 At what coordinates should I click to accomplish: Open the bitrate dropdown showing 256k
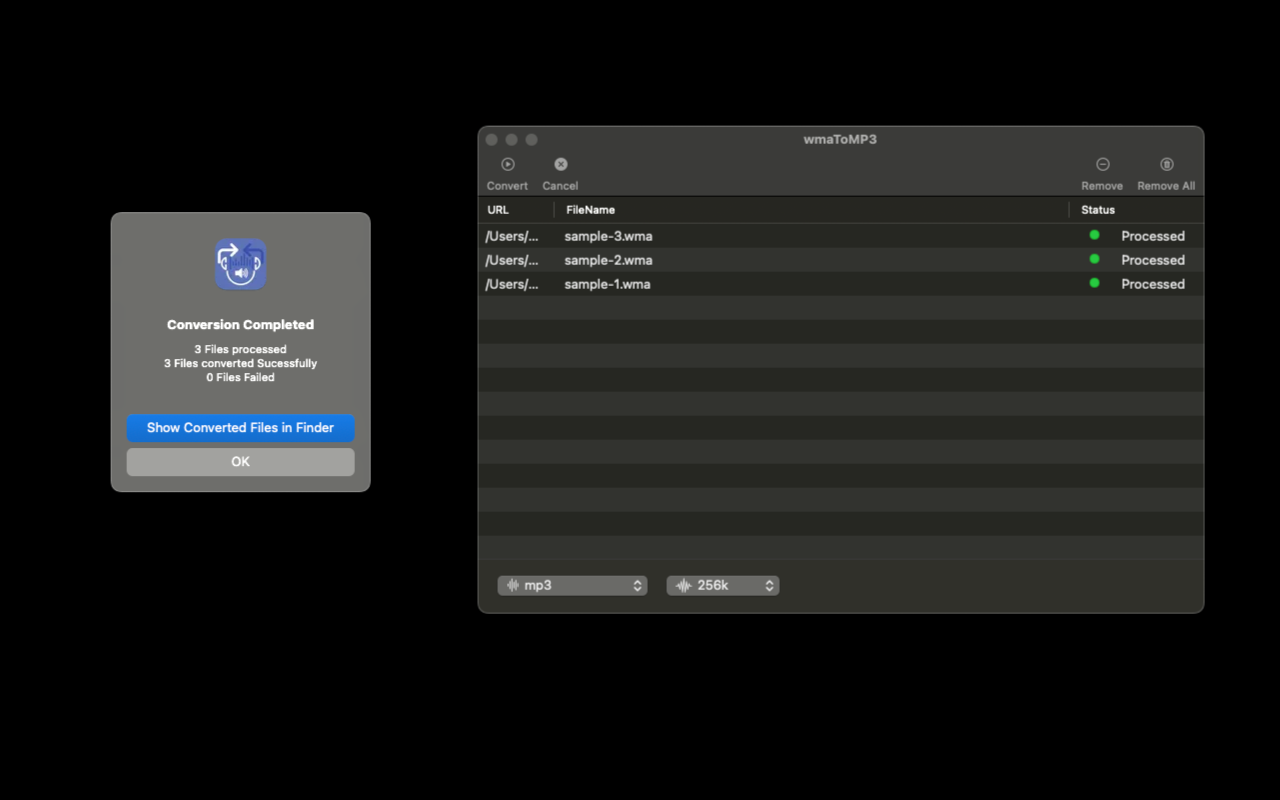tap(723, 585)
